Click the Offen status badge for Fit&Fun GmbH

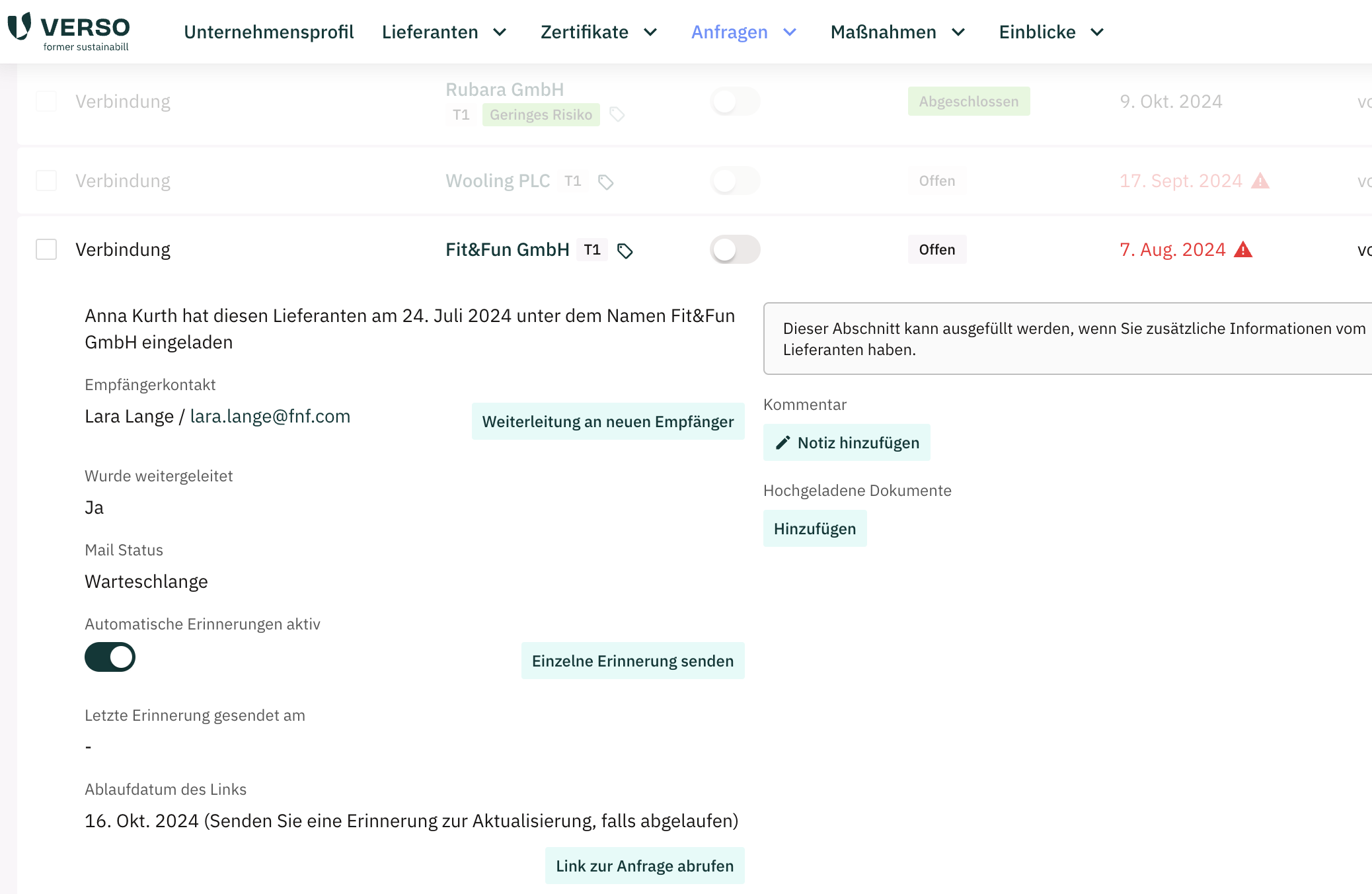point(937,249)
